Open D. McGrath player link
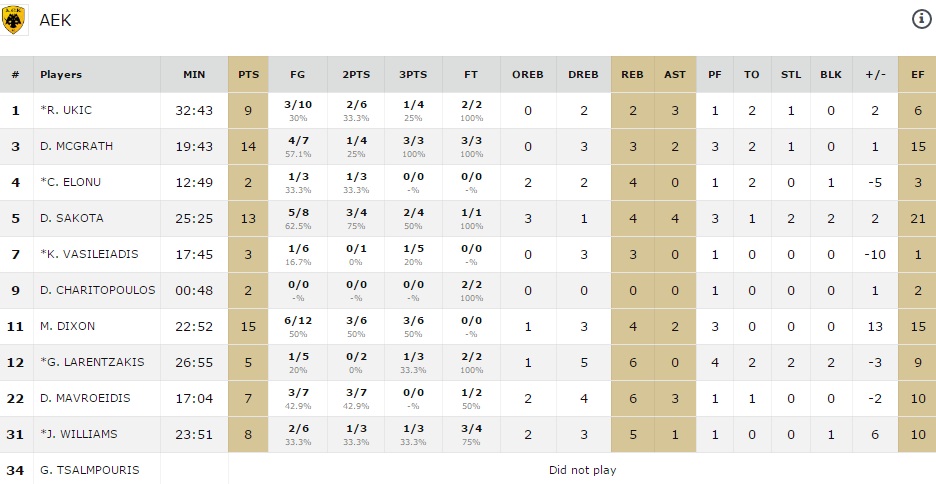Screen dimensions: 936x484 pos(76,146)
